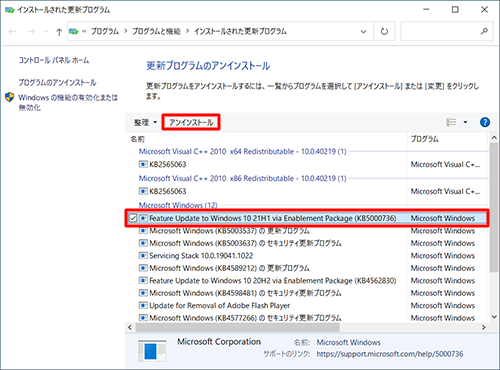The width and height of the screenshot is (500, 370).
Task: Click icon next to KB5003637 security update
Action: click(x=143, y=243)
